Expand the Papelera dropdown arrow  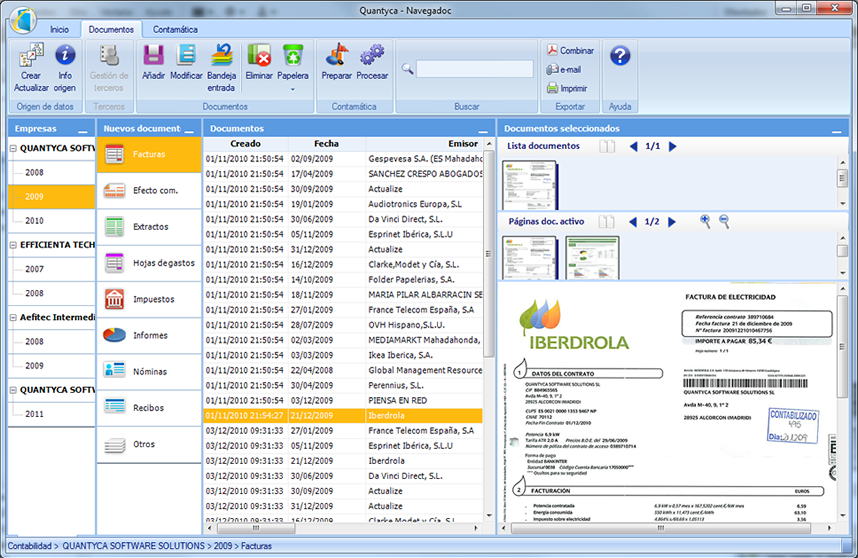(x=293, y=89)
